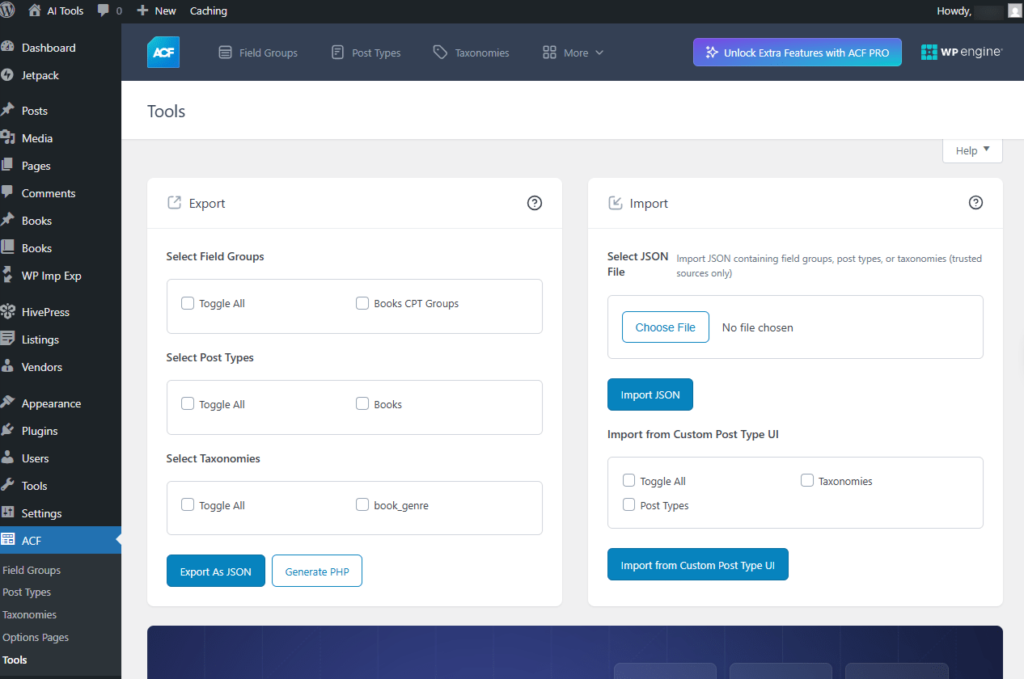Image resolution: width=1024 pixels, height=679 pixels.
Task: Click Unlock Extra Features with ACF PRO
Action: (797, 53)
